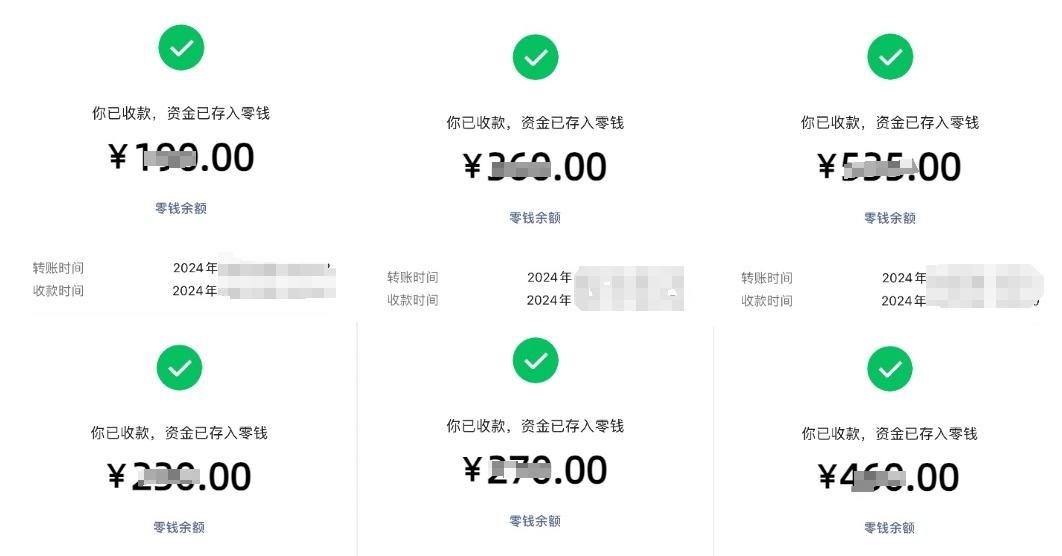View 零钱余额 beneath the ¥270.00 amount

tap(535, 521)
